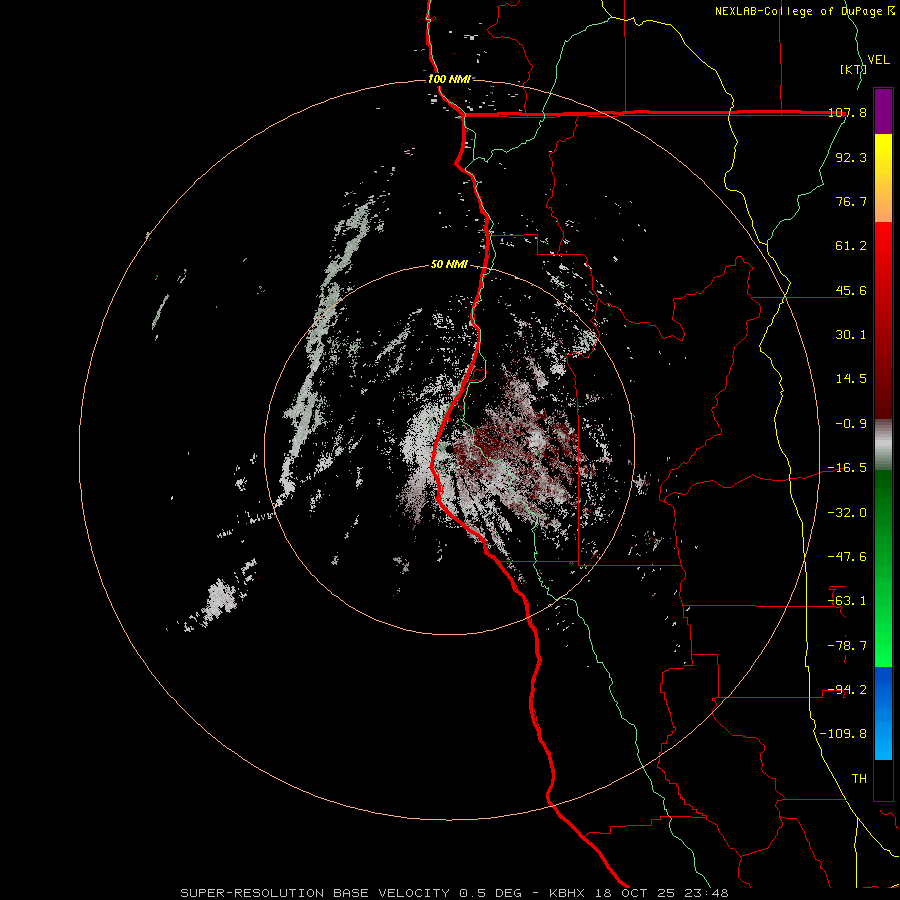Click the -109.8 velocity scale value
The height and width of the screenshot is (900, 900).
coord(844,734)
